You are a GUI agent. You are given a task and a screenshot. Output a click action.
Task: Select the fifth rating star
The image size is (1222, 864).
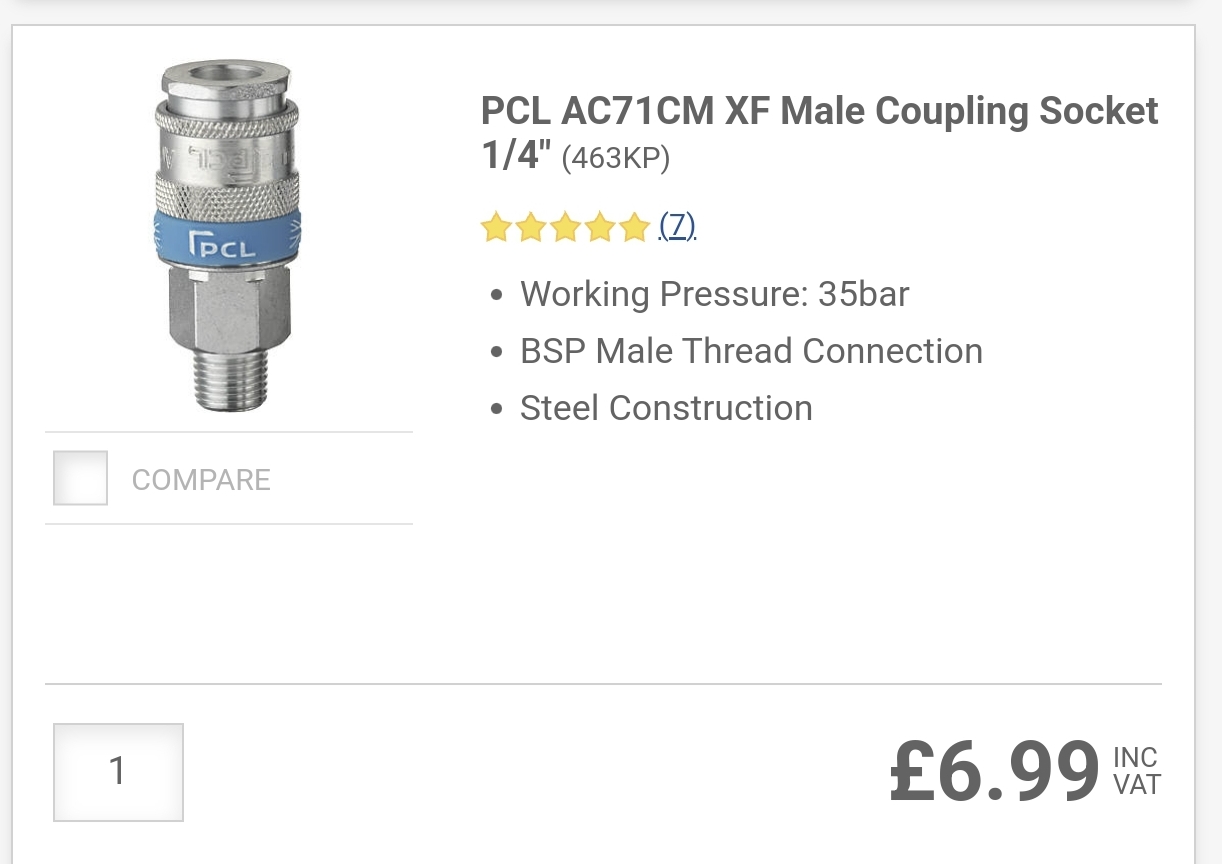(x=634, y=228)
